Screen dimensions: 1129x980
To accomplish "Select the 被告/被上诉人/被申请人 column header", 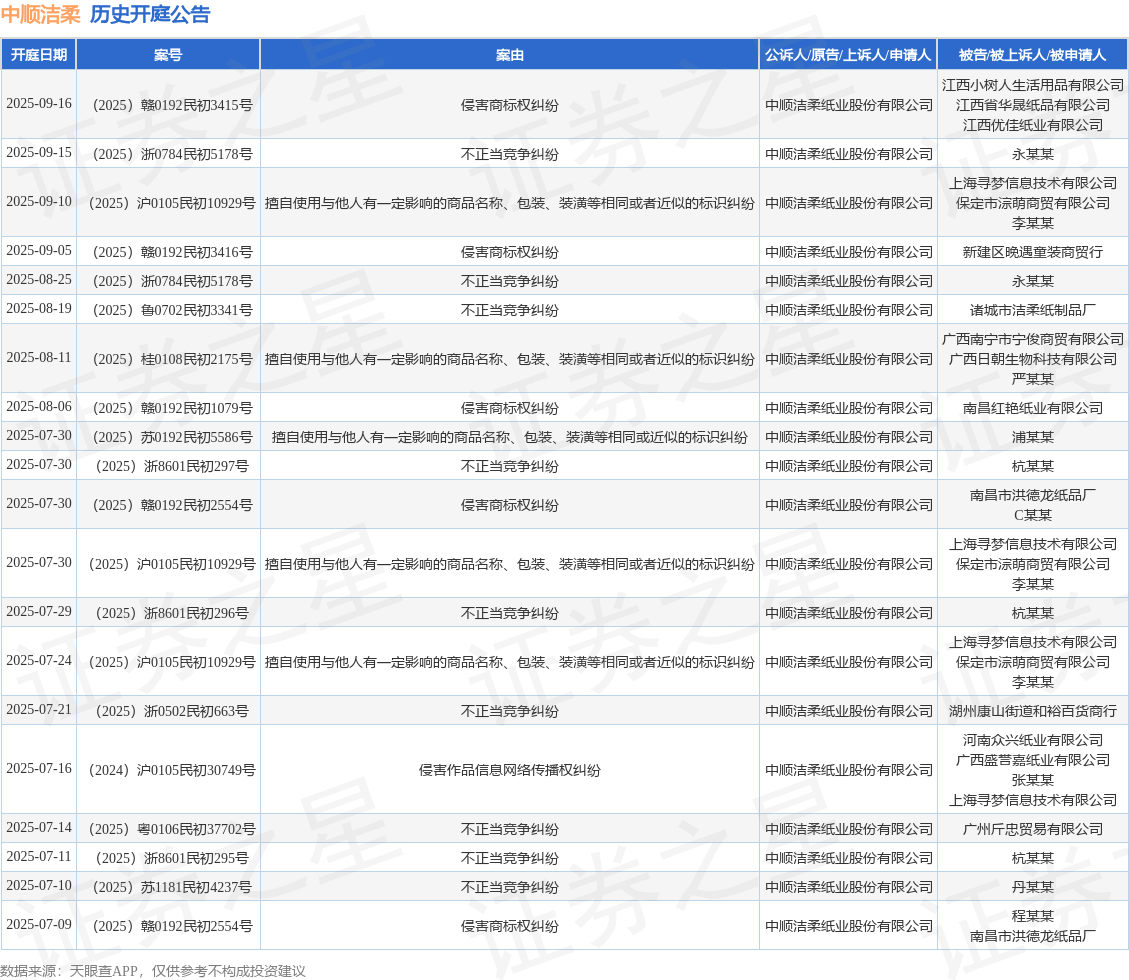I will 1033,55.
